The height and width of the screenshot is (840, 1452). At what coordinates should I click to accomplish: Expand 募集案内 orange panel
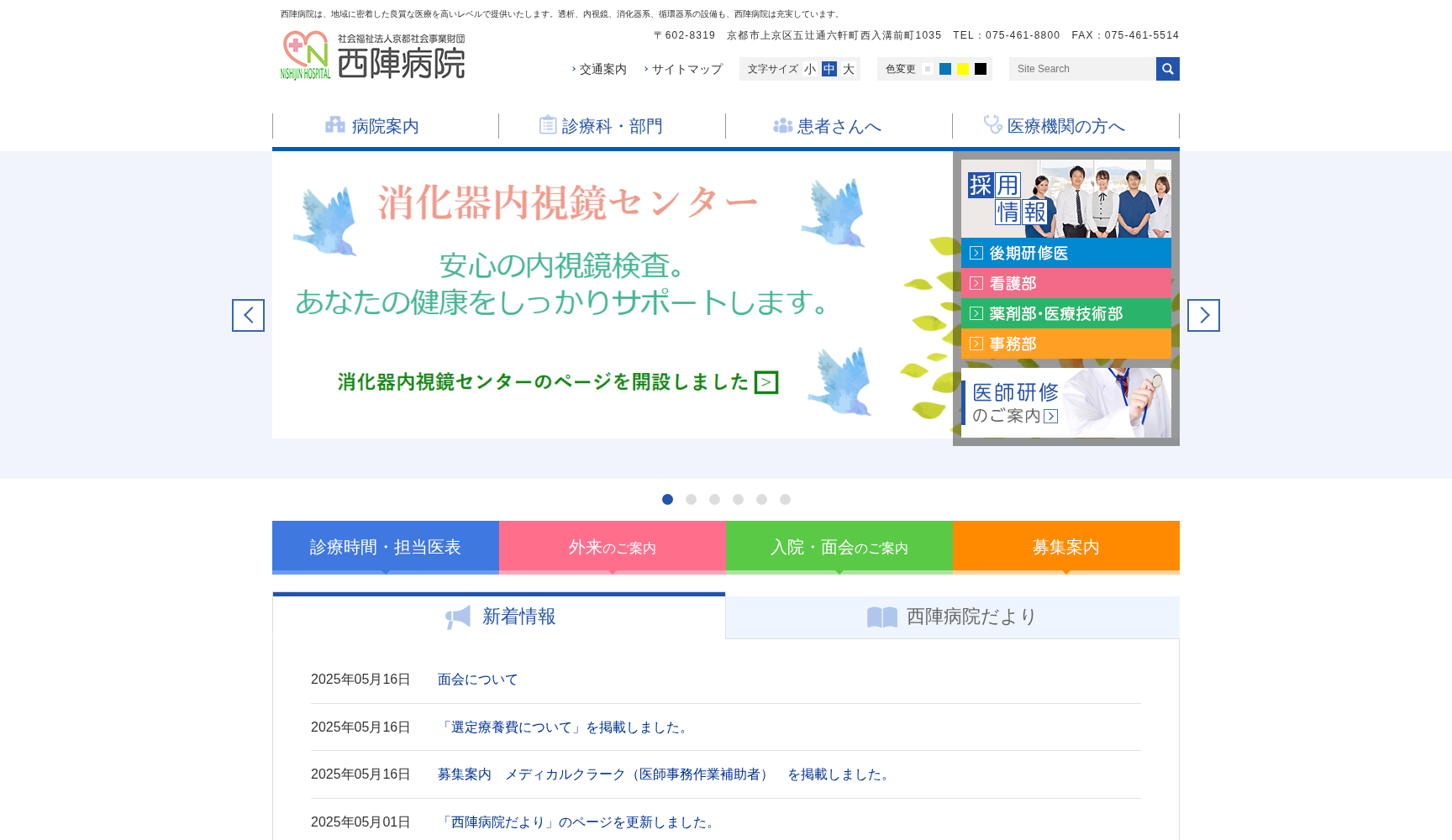[x=1065, y=548]
